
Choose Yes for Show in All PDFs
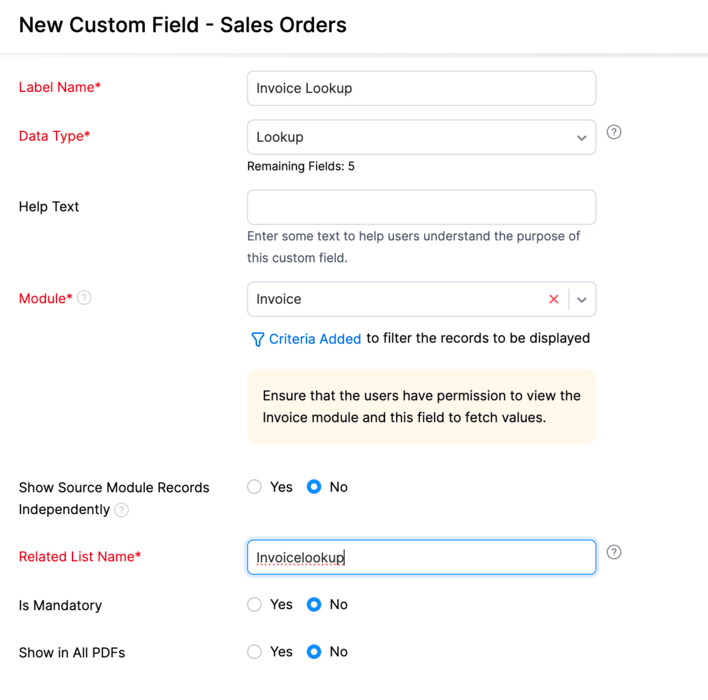pos(254,652)
